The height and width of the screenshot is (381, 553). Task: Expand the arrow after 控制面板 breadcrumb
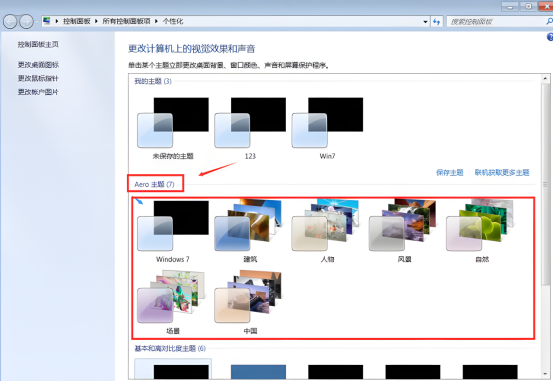(96, 22)
